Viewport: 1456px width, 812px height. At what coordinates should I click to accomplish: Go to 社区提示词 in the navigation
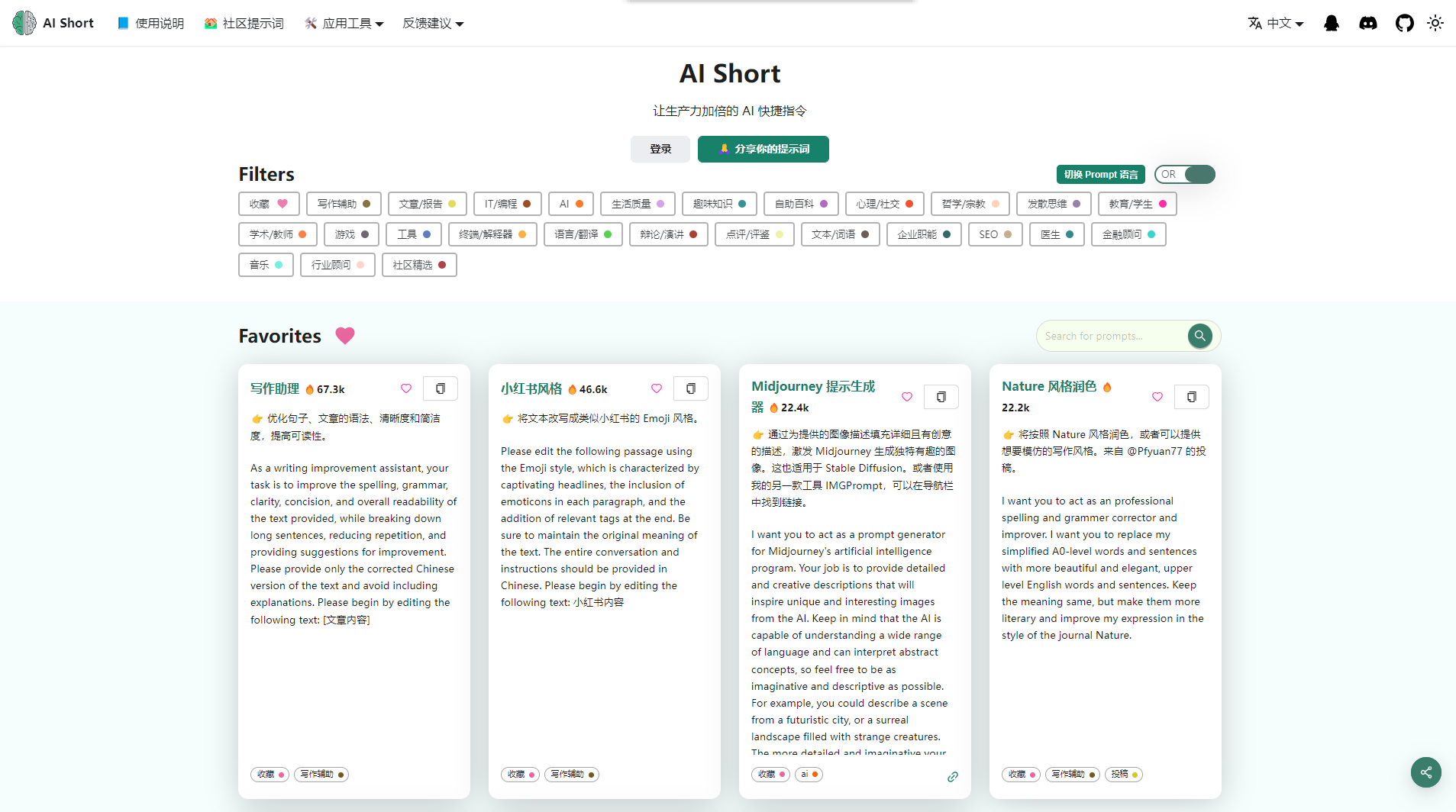click(x=244, y=23)
